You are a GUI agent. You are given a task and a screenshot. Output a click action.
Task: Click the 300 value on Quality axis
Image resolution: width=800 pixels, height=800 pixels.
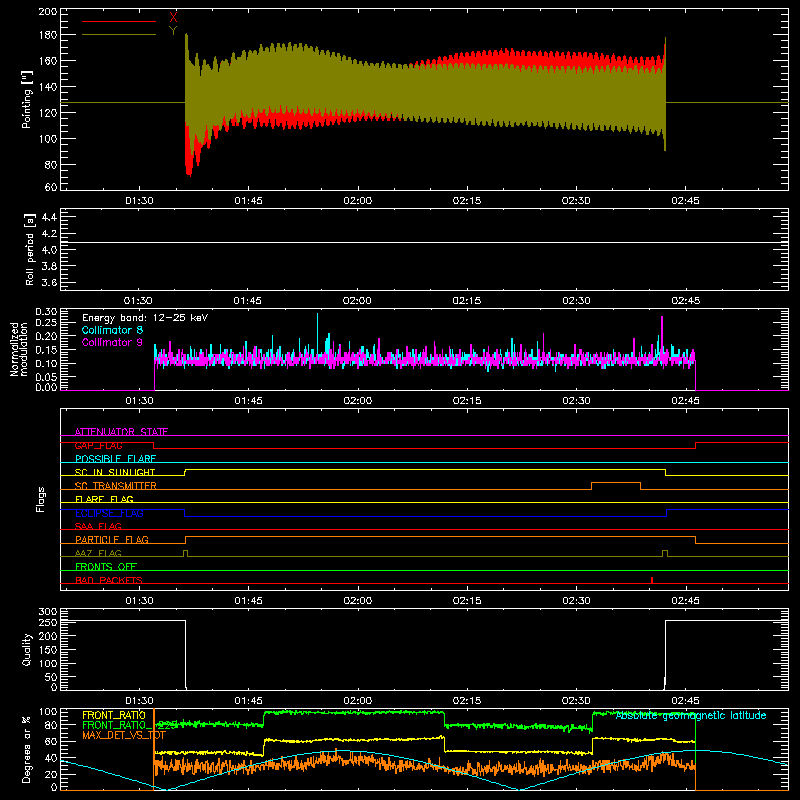(x=48, y=611)
